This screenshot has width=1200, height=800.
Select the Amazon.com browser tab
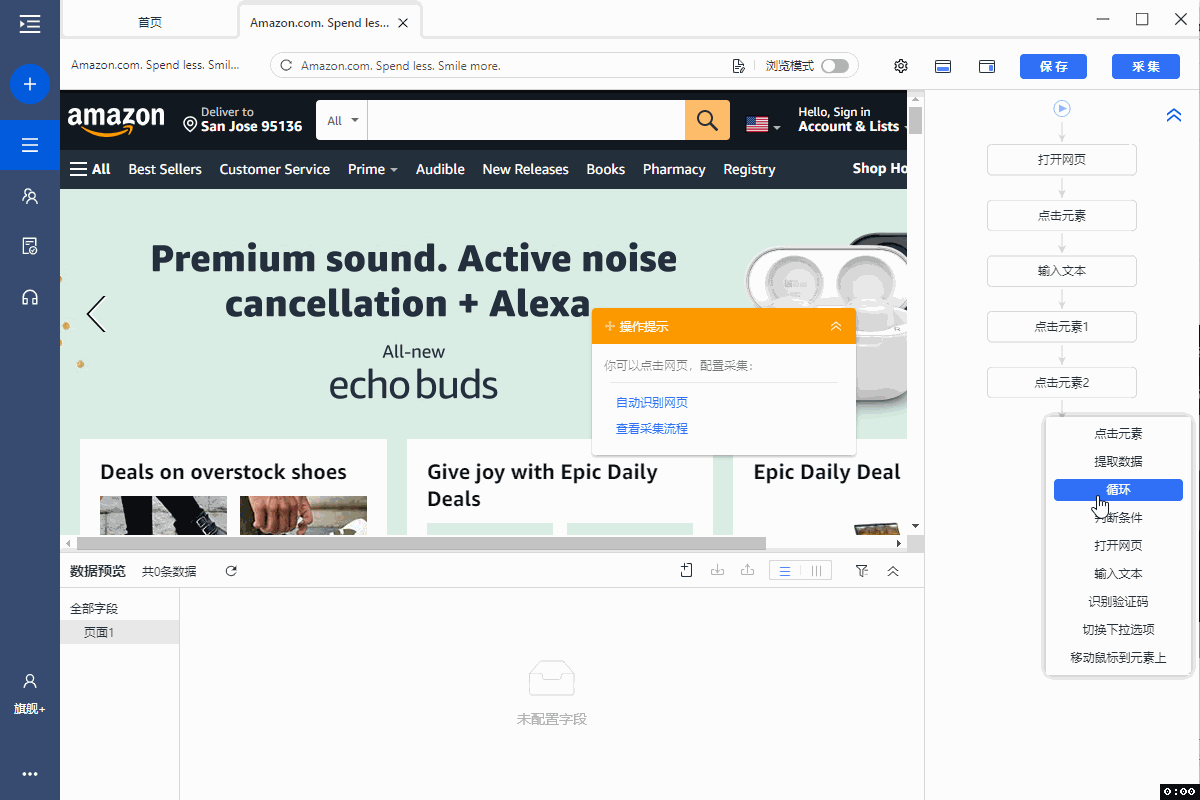click(x=329, y=22)
